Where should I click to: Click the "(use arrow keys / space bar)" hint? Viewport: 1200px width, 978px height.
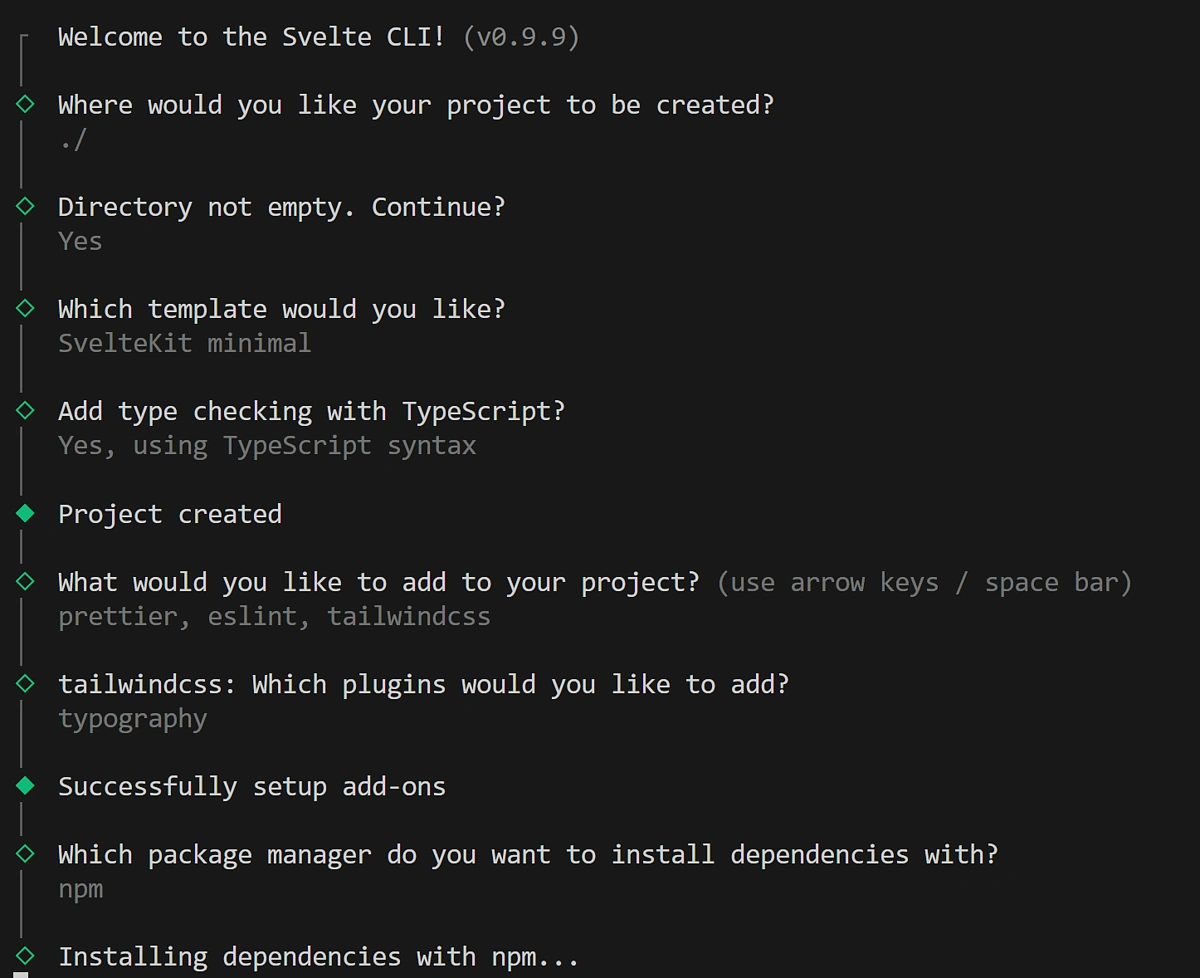924,582
